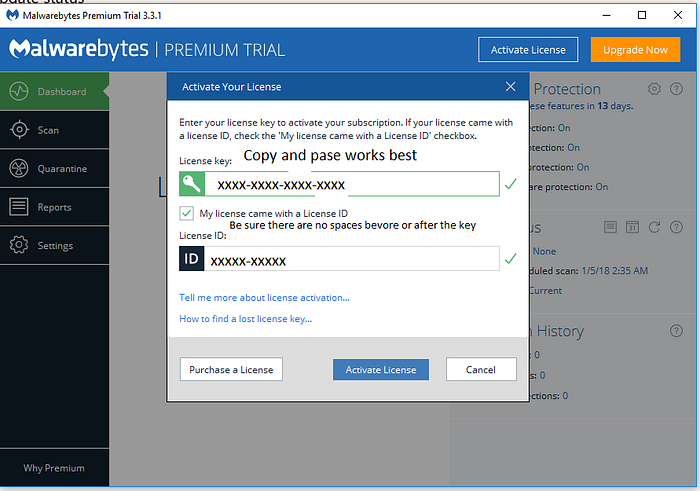This screenshot has width=700, height=491.
Task: Click the sidebar Settings gear icon
Action: [19, 245]
